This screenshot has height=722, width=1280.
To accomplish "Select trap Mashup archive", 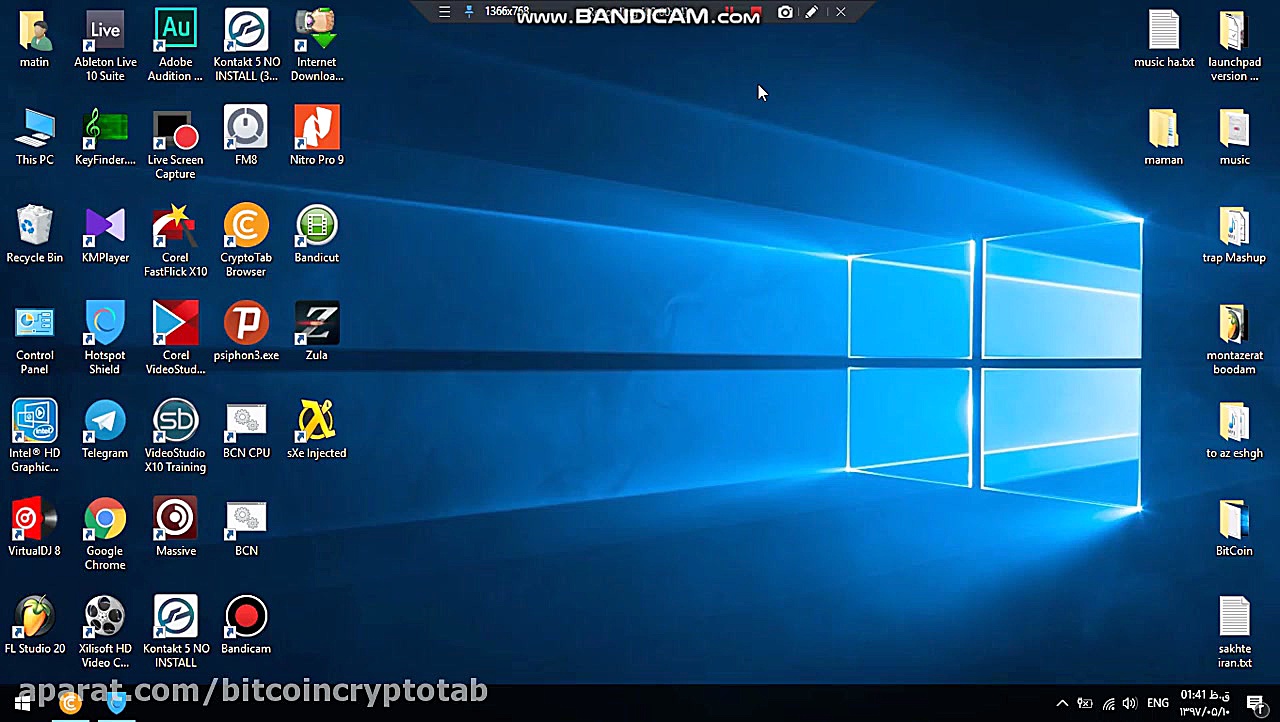I will coord(1234,226).
